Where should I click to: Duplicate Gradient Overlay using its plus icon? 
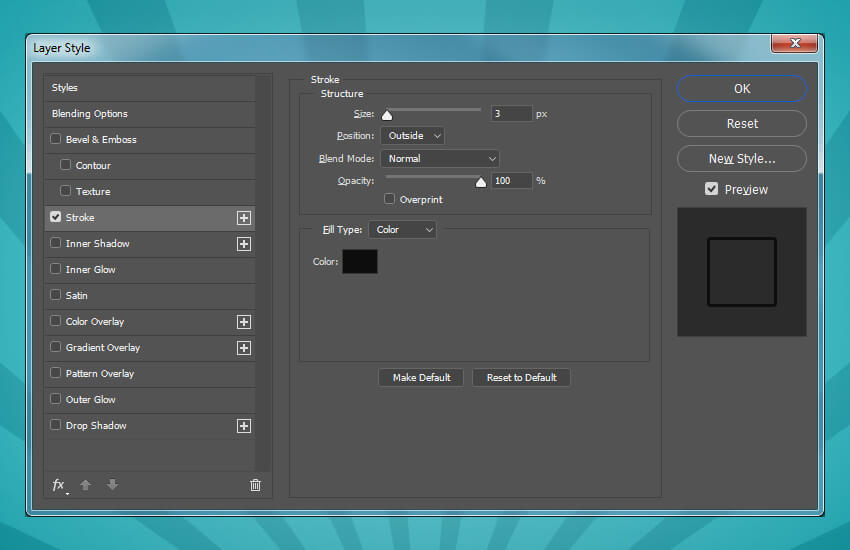(x=243, y=348)
